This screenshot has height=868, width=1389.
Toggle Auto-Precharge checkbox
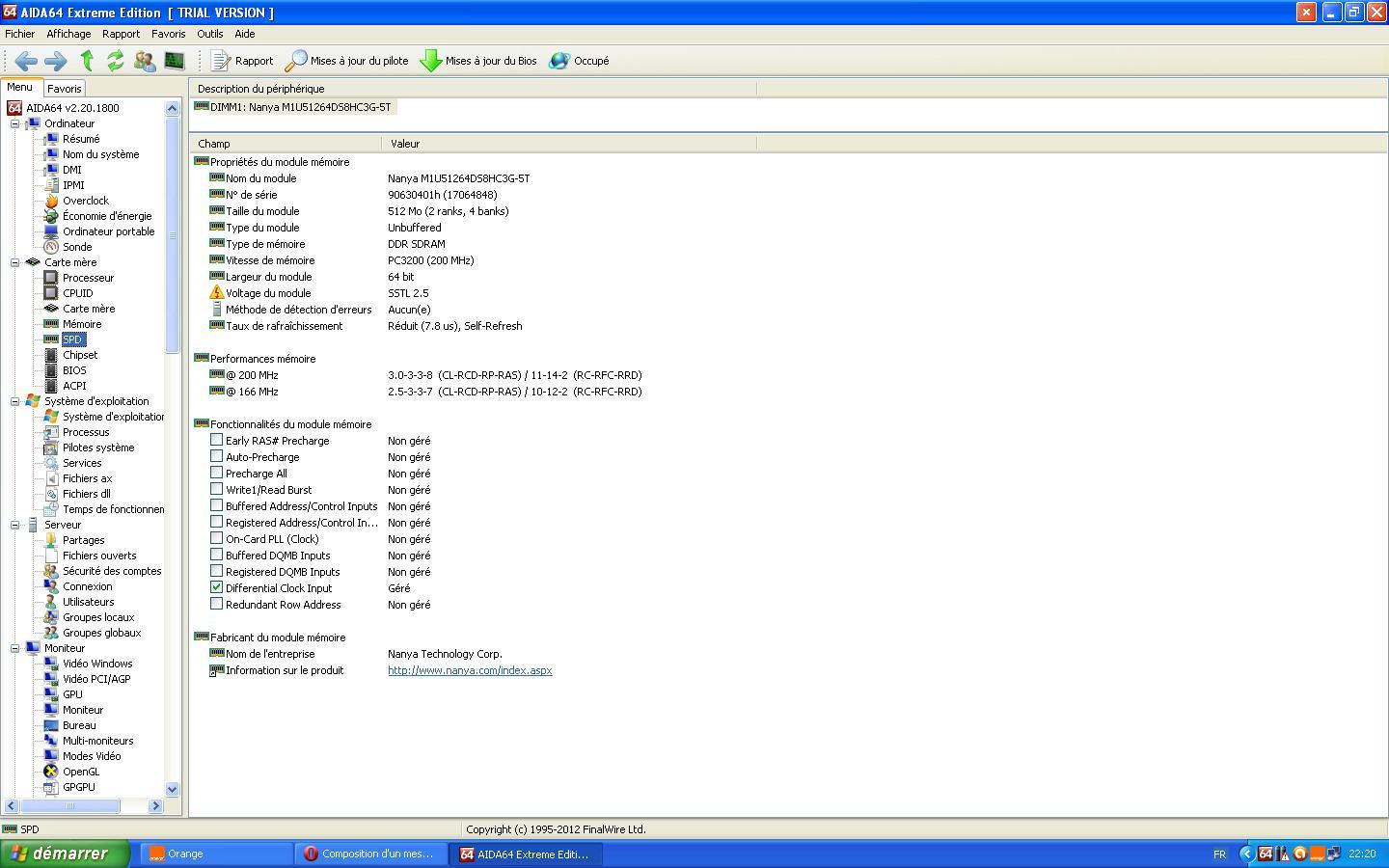click(216, 456)
